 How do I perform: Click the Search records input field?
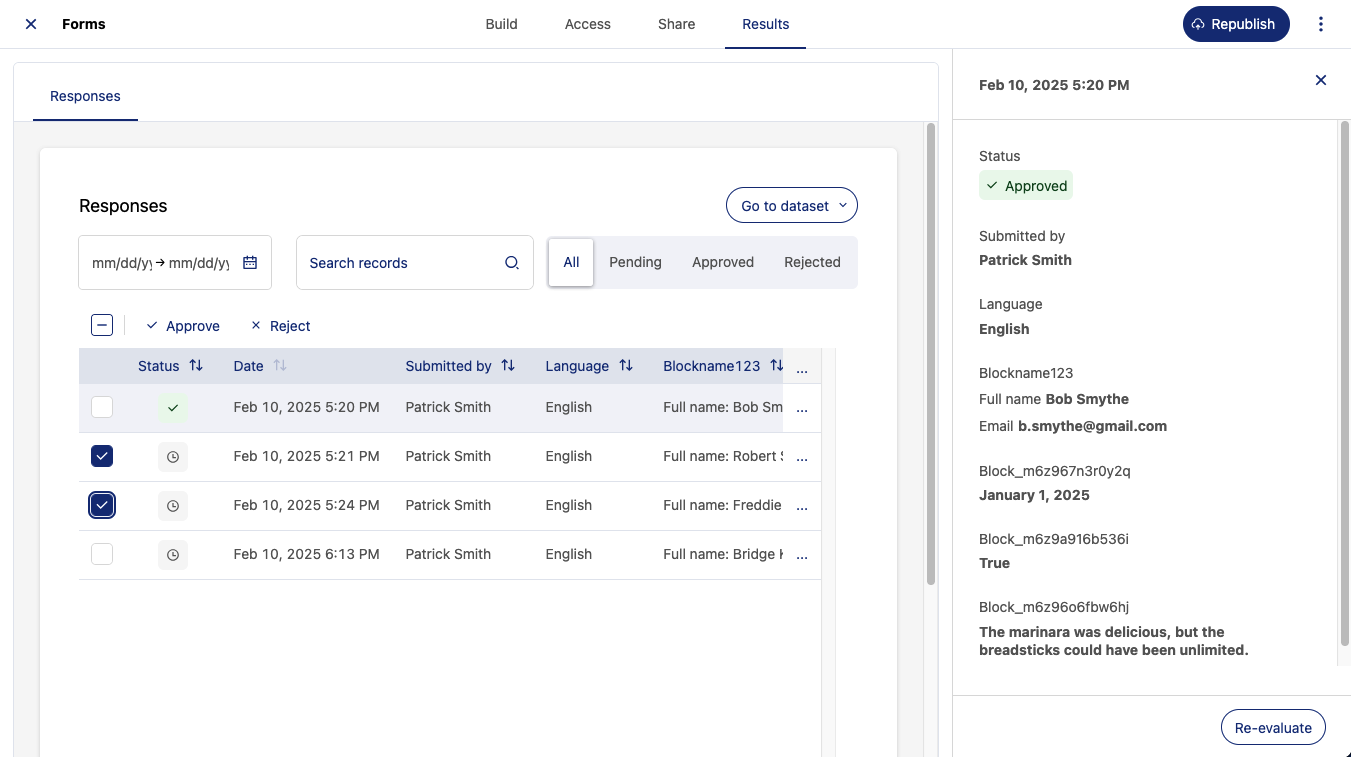click(400, 263)
